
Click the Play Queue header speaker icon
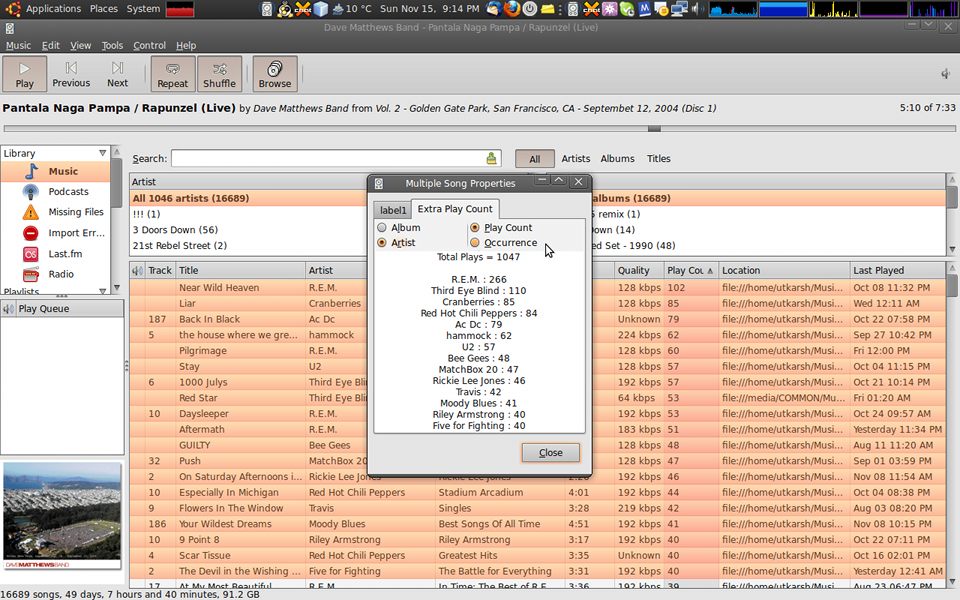[9, 309]
